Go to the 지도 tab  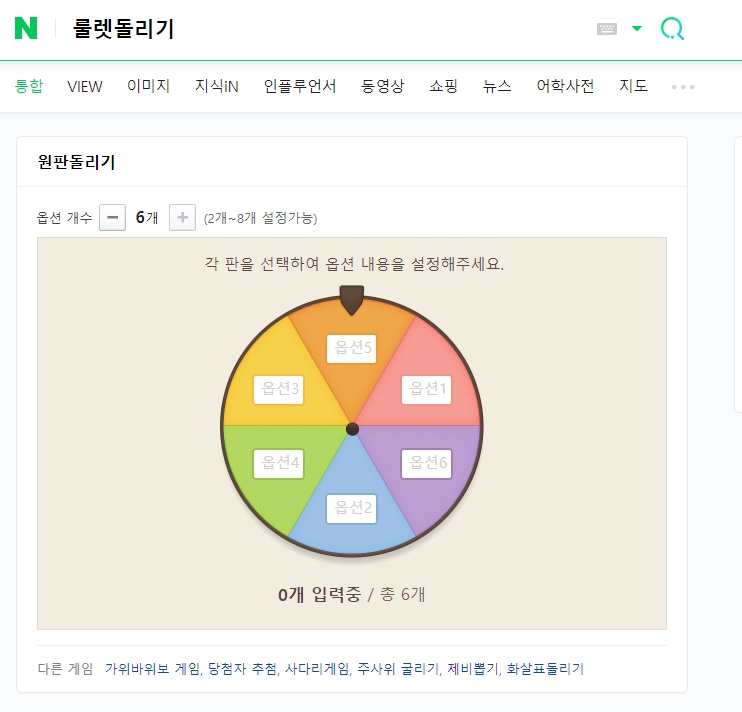coord(633,86)
